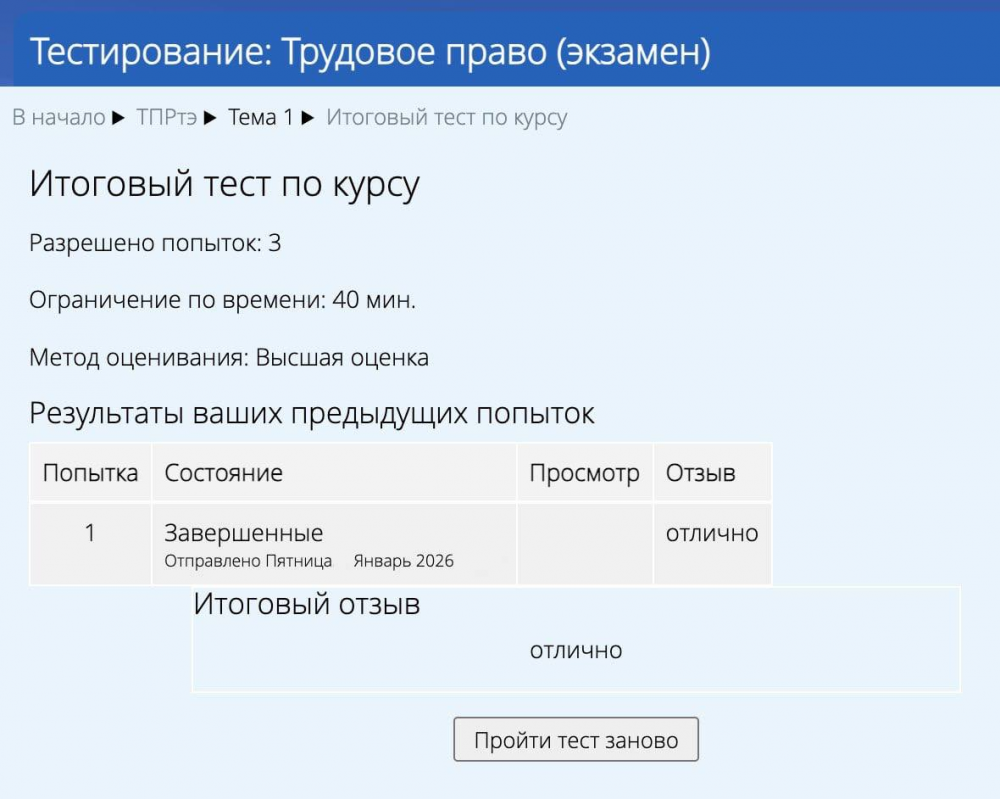Viewport: 1000px width, 799px height.
Task: Click the "Попытка" column header
Action: [90, 473]
